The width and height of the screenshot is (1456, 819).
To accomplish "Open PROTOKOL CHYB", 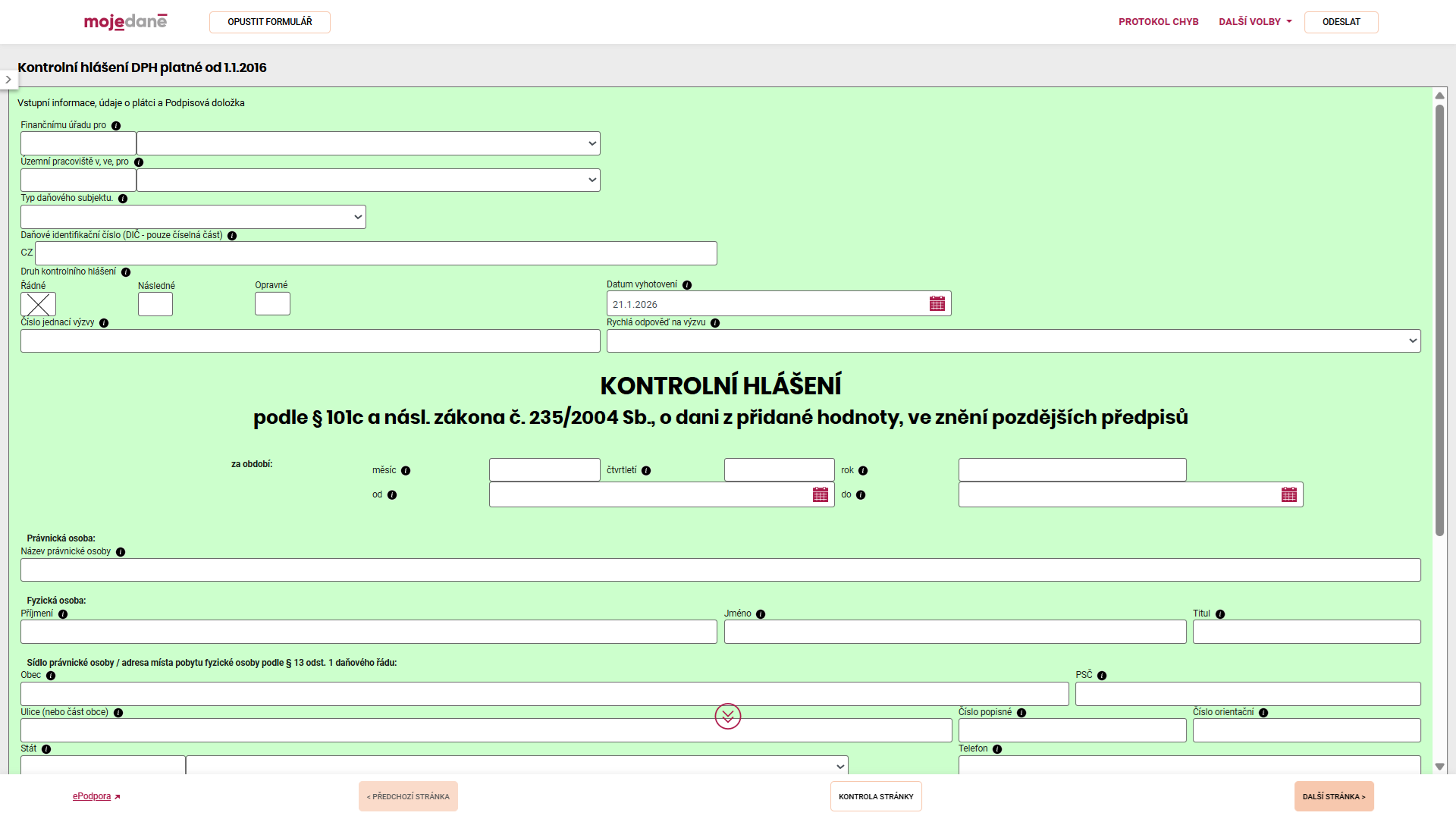I will click(1158, 22).
